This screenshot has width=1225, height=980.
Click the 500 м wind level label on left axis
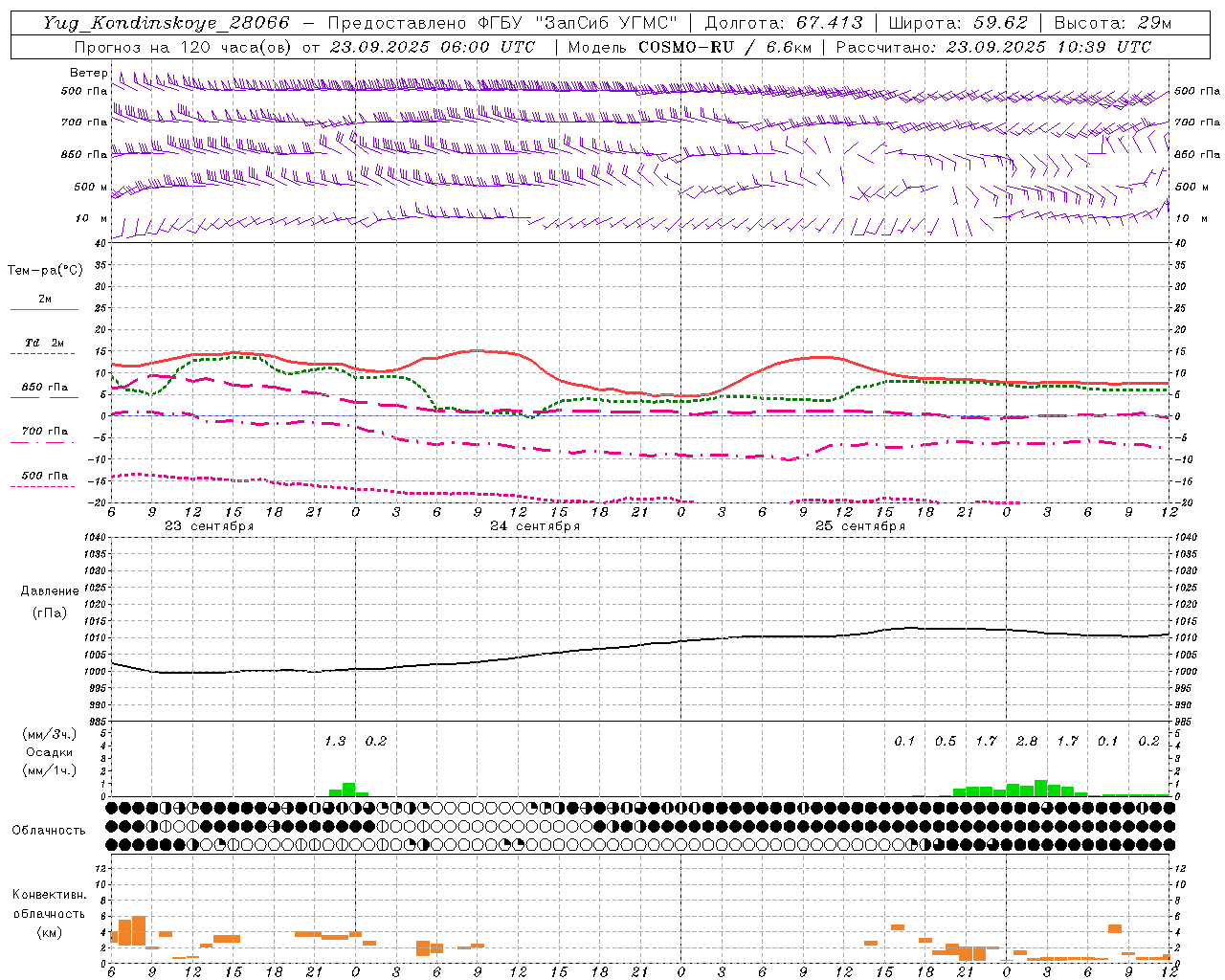tap(91, 187)
